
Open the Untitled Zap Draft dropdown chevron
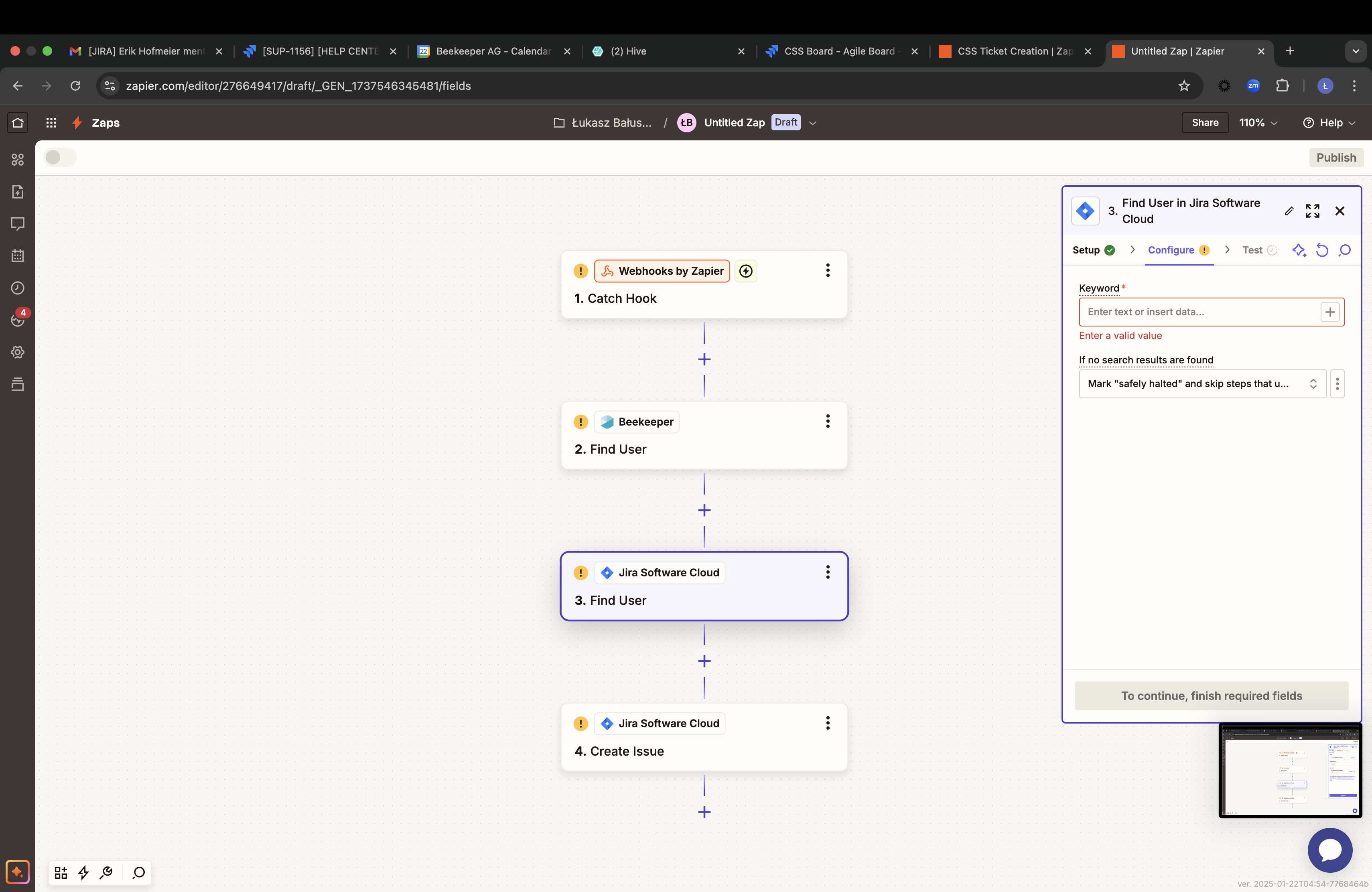click(812, 123)
